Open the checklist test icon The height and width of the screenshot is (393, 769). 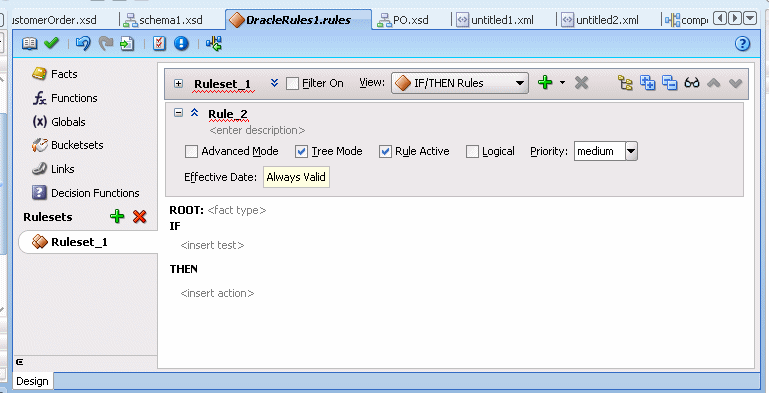click(x=159, y=44)
